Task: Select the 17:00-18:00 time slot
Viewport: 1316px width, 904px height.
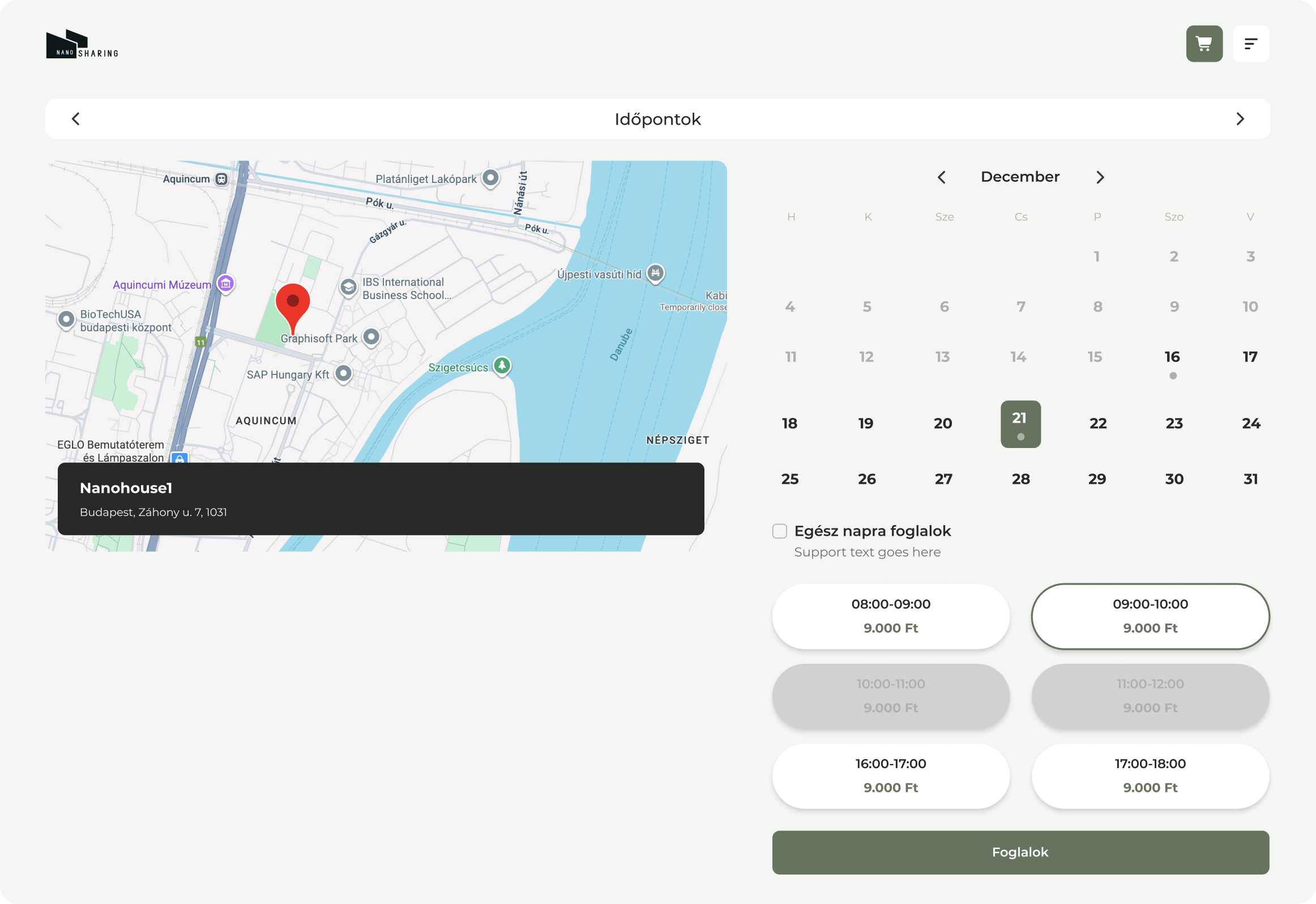Action: coord(1150,776)
